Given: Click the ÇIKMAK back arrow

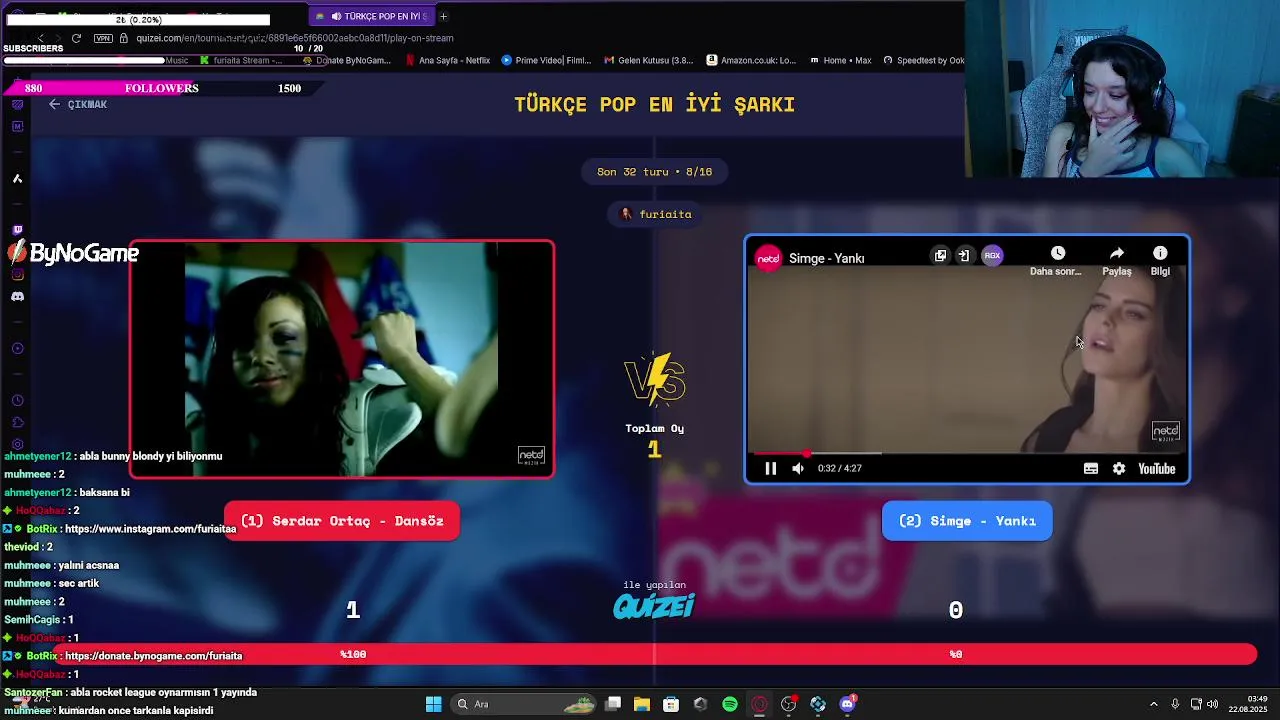Looking at the screenshot, I should [x=54, y=104].
